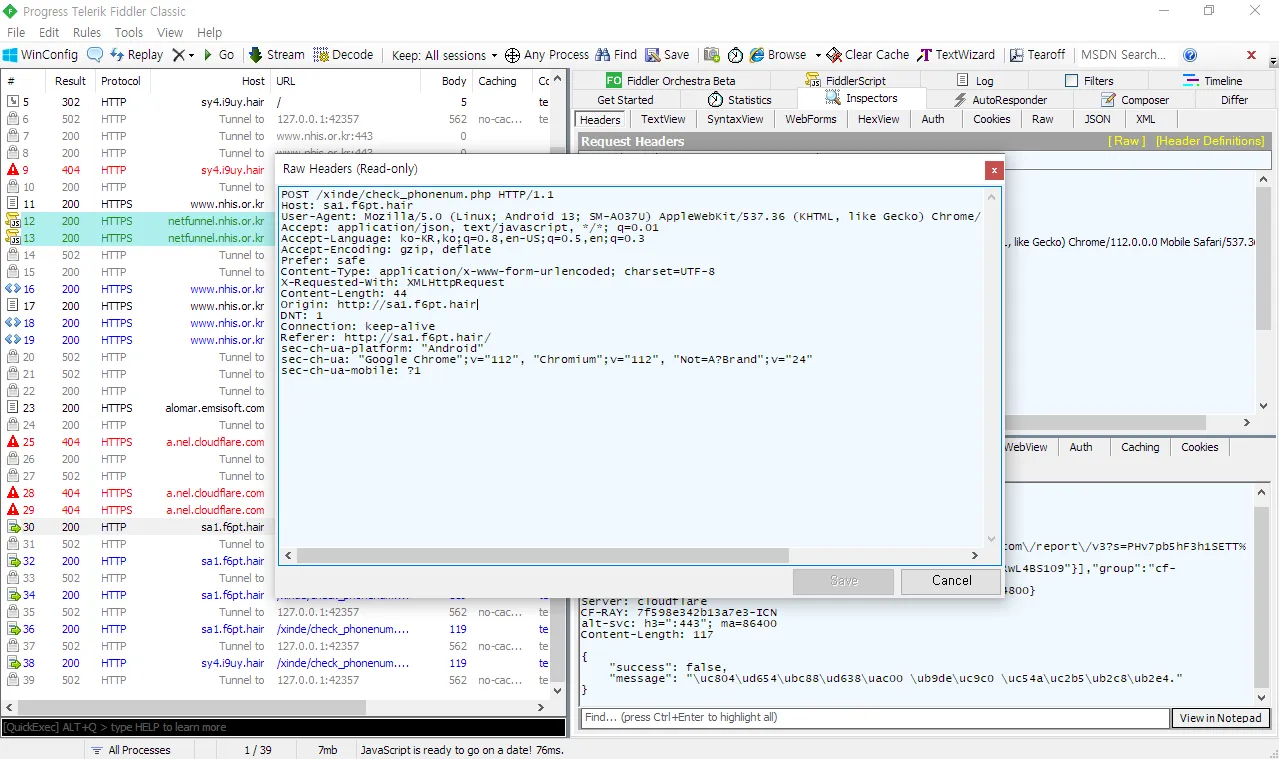The width and height of the screenshot is (1279, 759).
Task: Open the Rules menu
Action: [87, 32]
